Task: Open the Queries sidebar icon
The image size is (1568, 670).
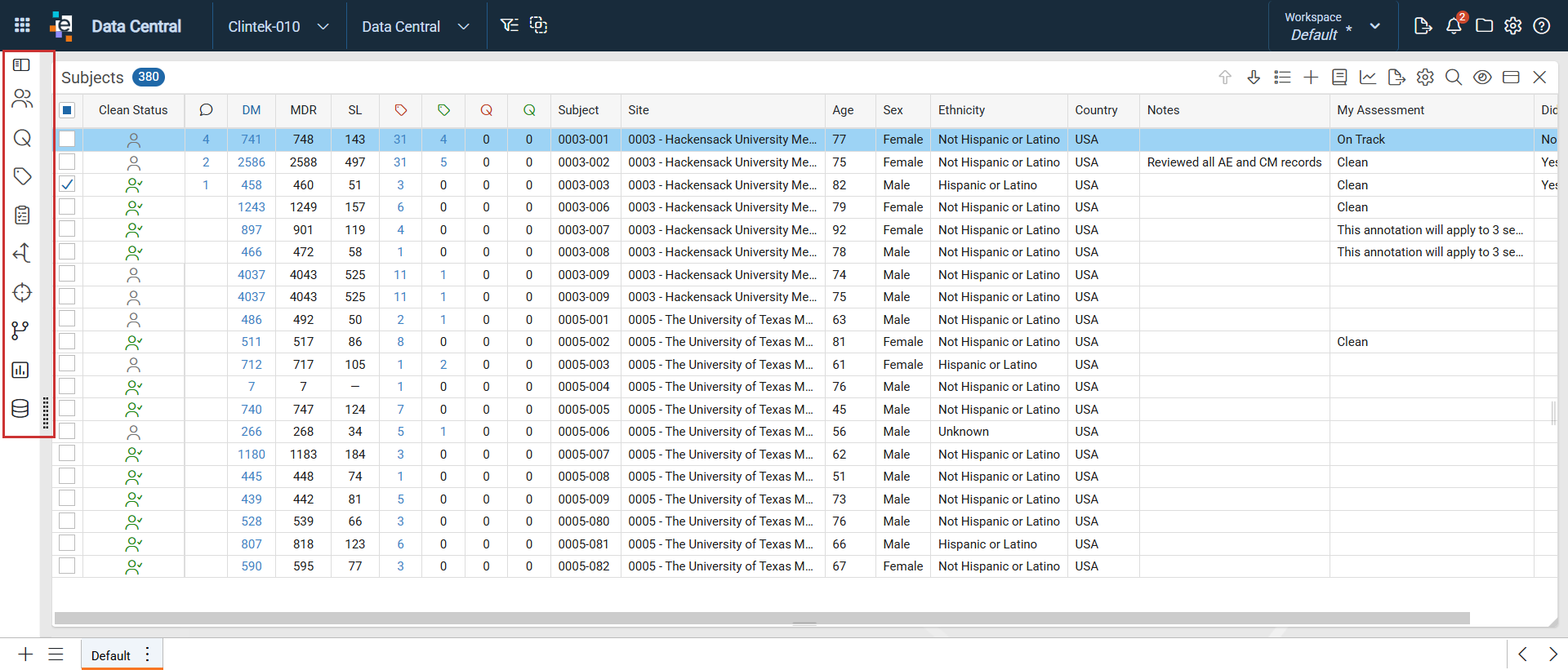Action: pyautogui.click(x=22, y=138)
